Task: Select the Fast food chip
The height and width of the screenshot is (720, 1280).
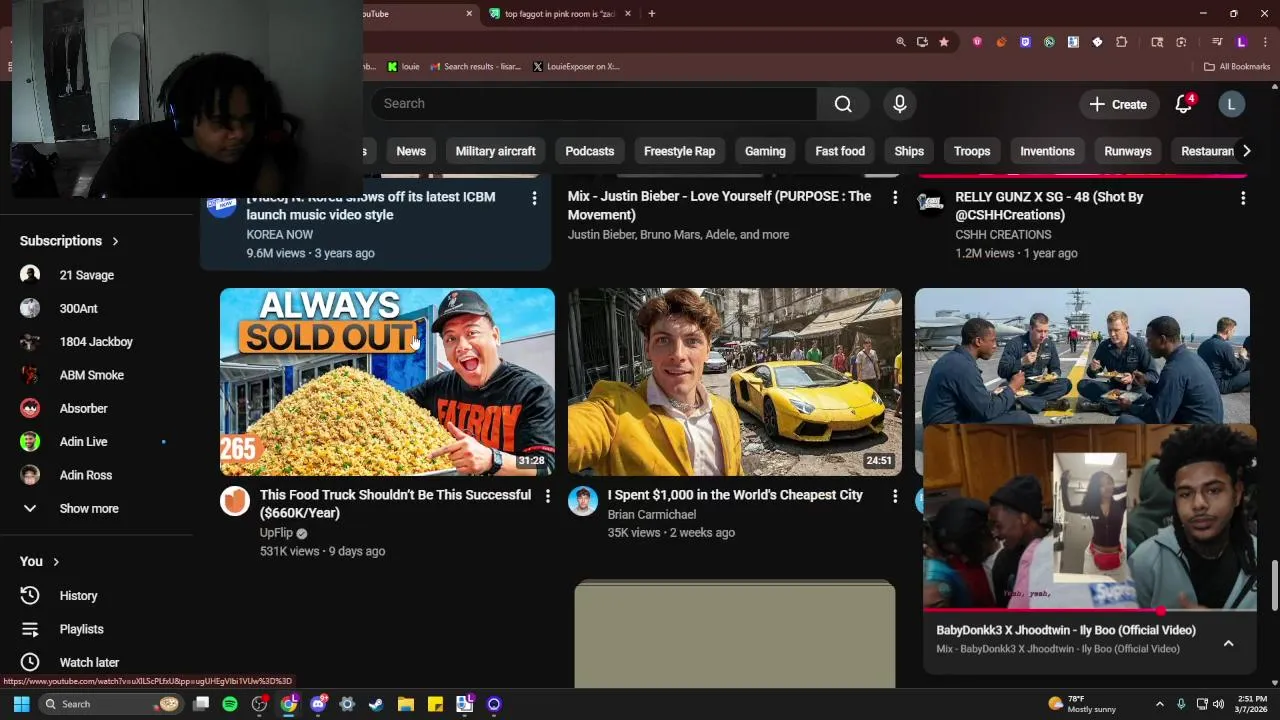Action: tap(840, 151)
